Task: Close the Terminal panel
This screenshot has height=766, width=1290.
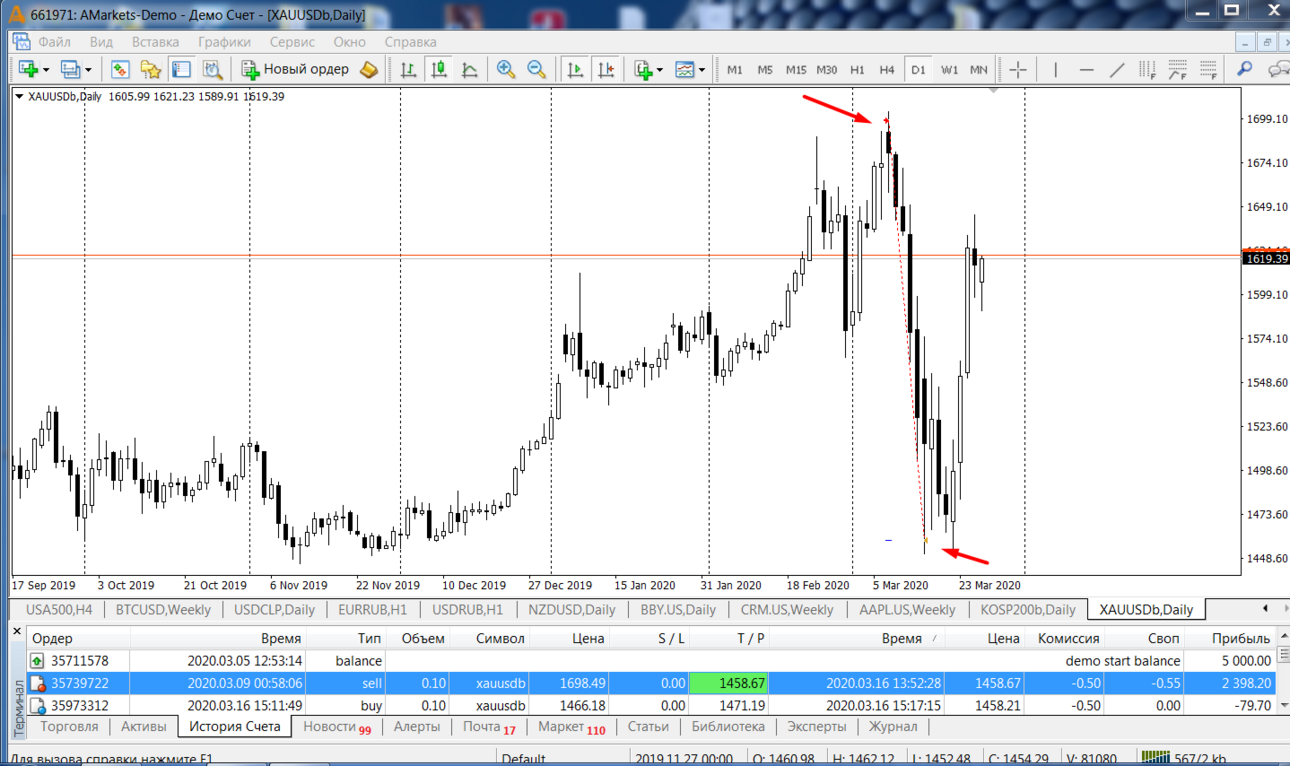Action: [x=17, y=632]
